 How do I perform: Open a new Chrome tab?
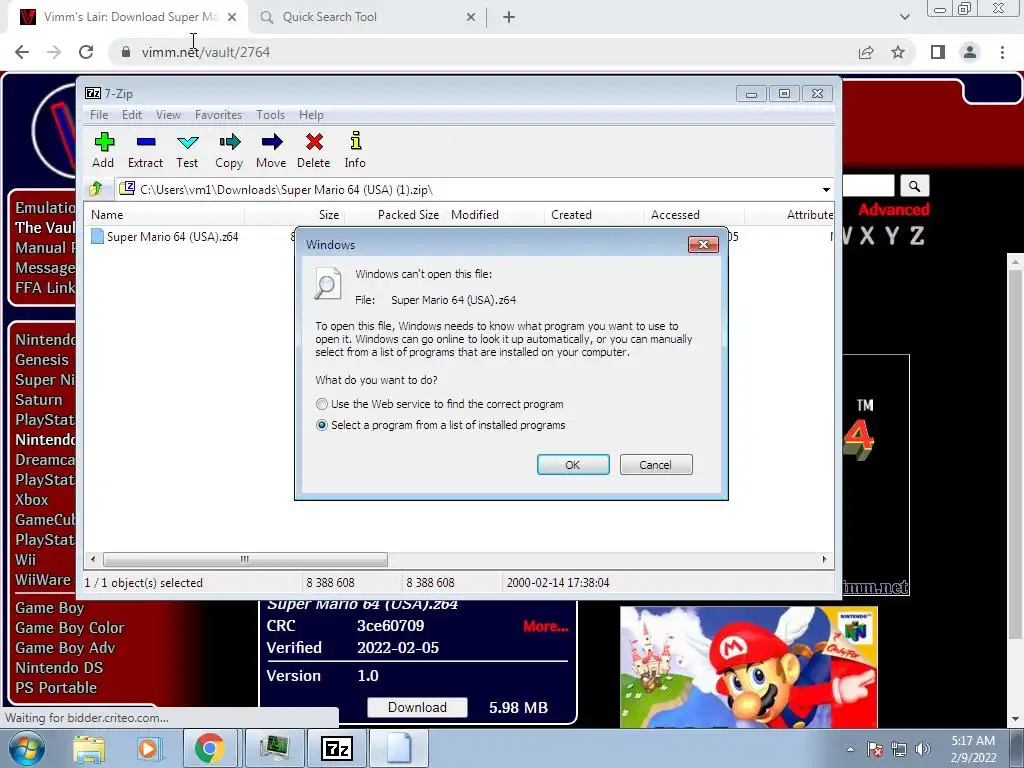509,17
